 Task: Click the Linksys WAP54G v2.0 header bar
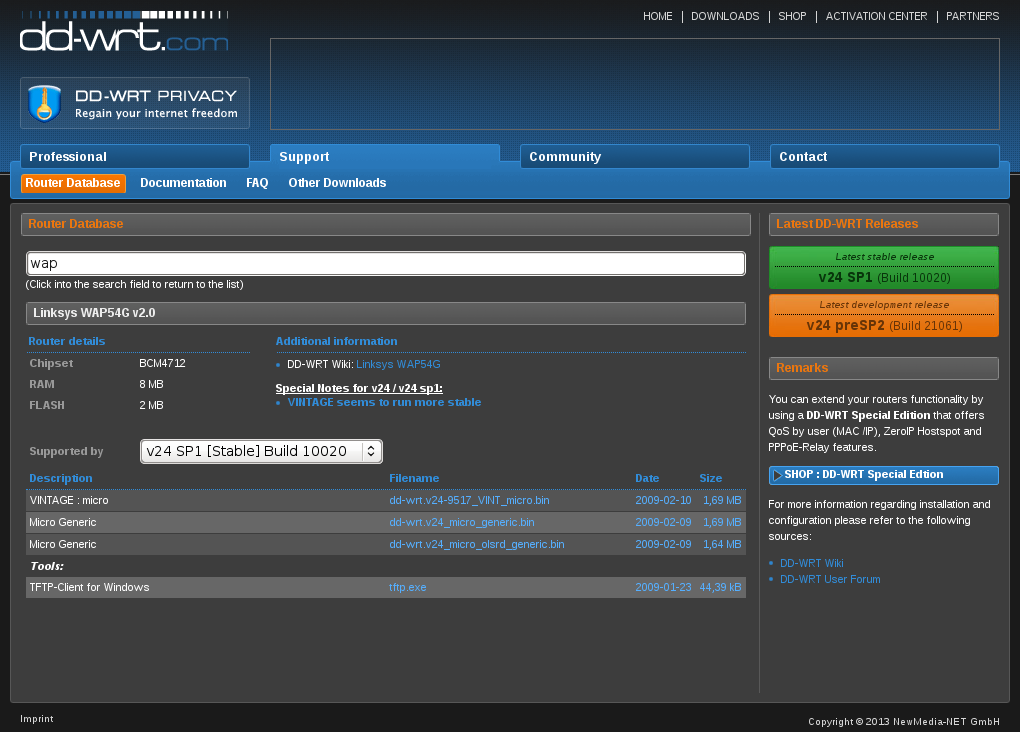pos(386,313)
